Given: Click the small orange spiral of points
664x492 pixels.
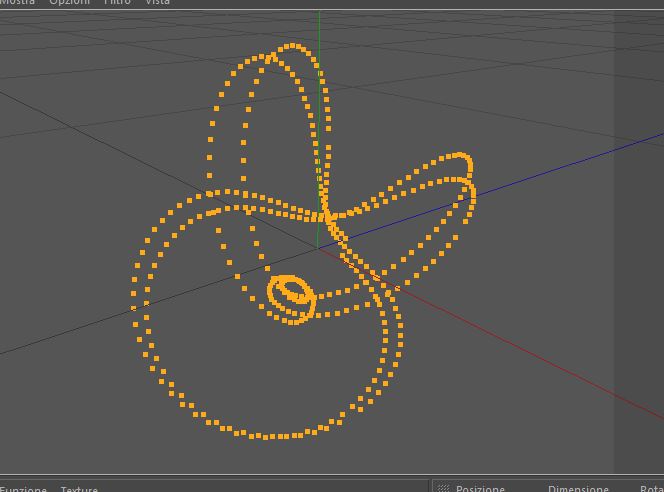Looking at the screenshot, I should tap(292, 299).
